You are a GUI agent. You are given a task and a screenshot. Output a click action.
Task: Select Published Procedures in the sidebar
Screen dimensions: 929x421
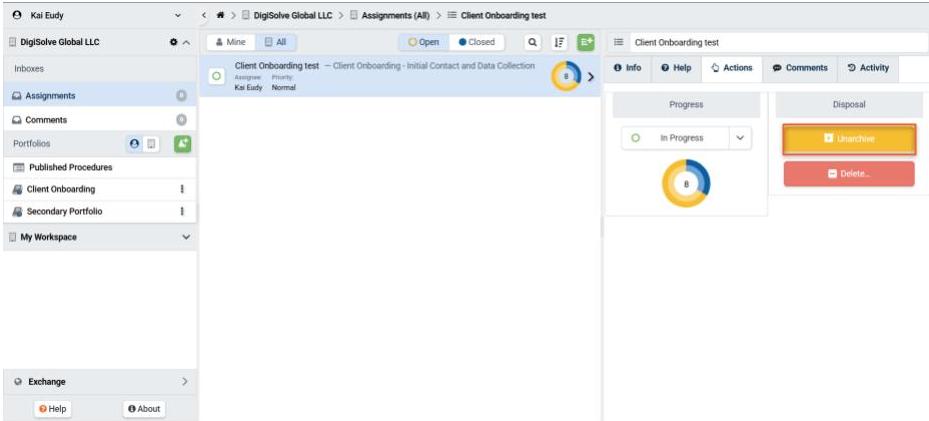pyautogui.click(x=70, y=167)
